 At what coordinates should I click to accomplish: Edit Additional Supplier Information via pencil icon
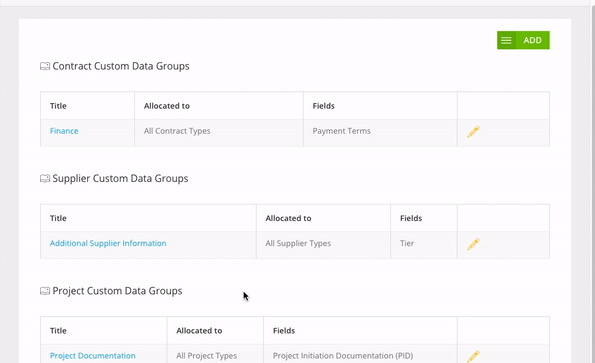point(473,244)
